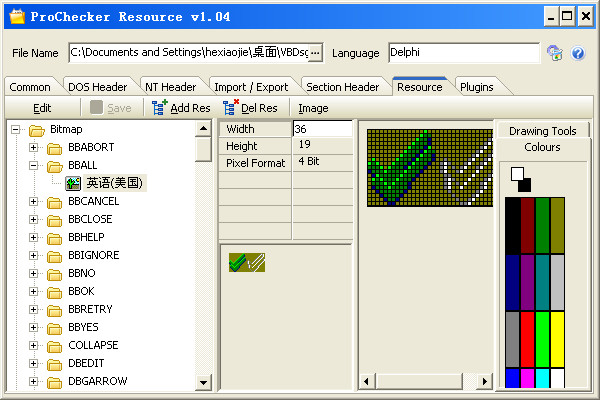This screenshot has width=600, height=400.
Task: Select the 英语(美国) bitmap resource item
Action: click(115, 183)
